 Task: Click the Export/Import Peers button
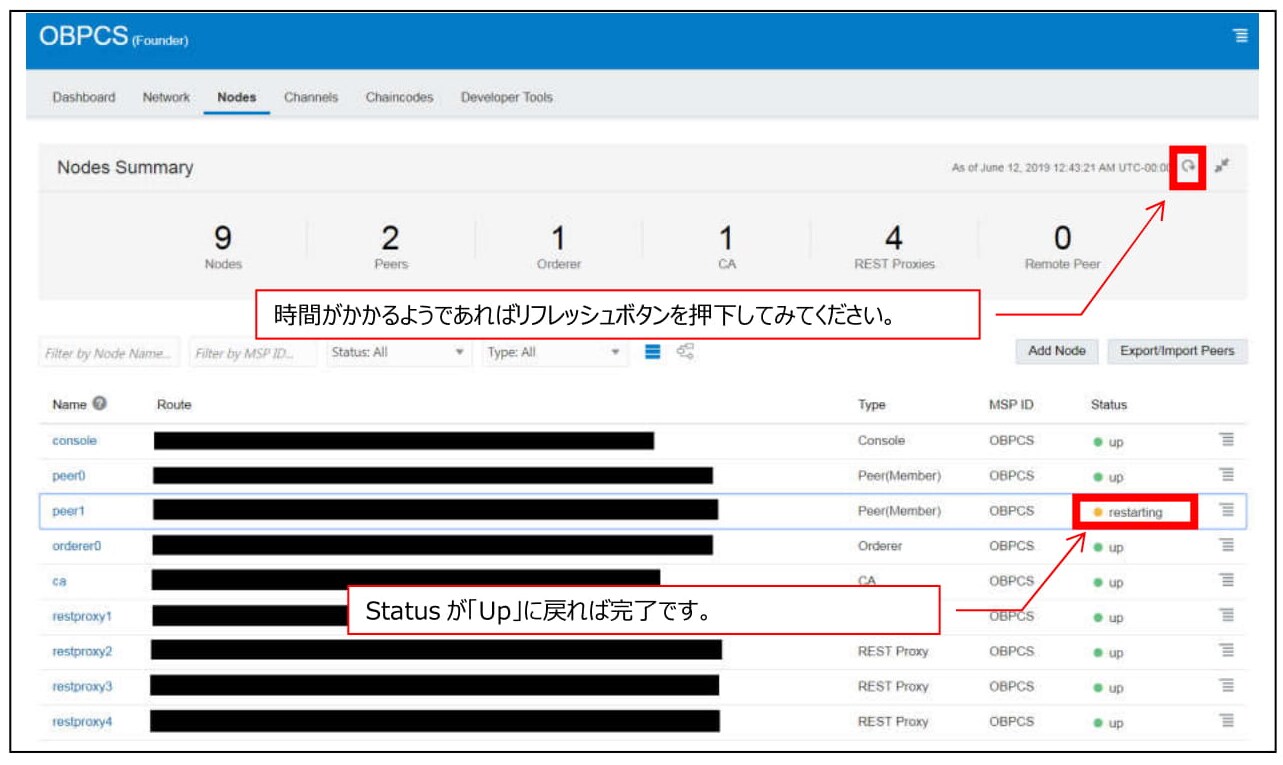click(x=1176, y=351)
